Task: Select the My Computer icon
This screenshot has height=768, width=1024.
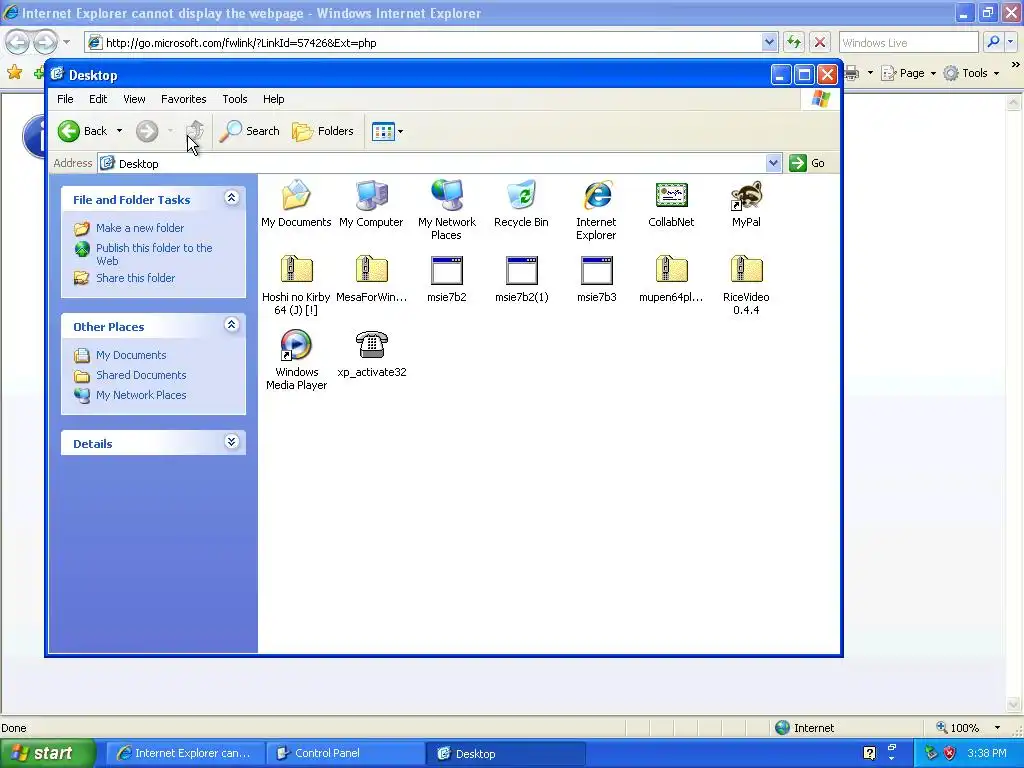Action: pos(371,204)
